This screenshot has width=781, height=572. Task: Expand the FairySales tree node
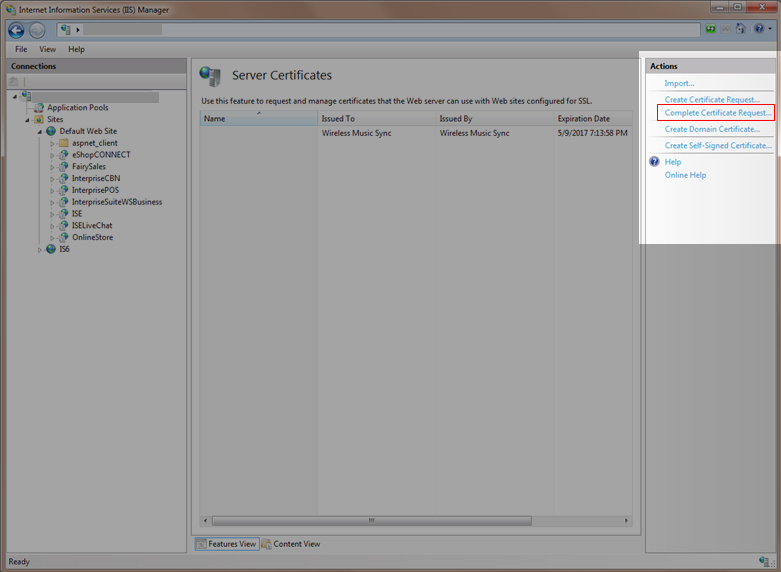coord(52,167)
